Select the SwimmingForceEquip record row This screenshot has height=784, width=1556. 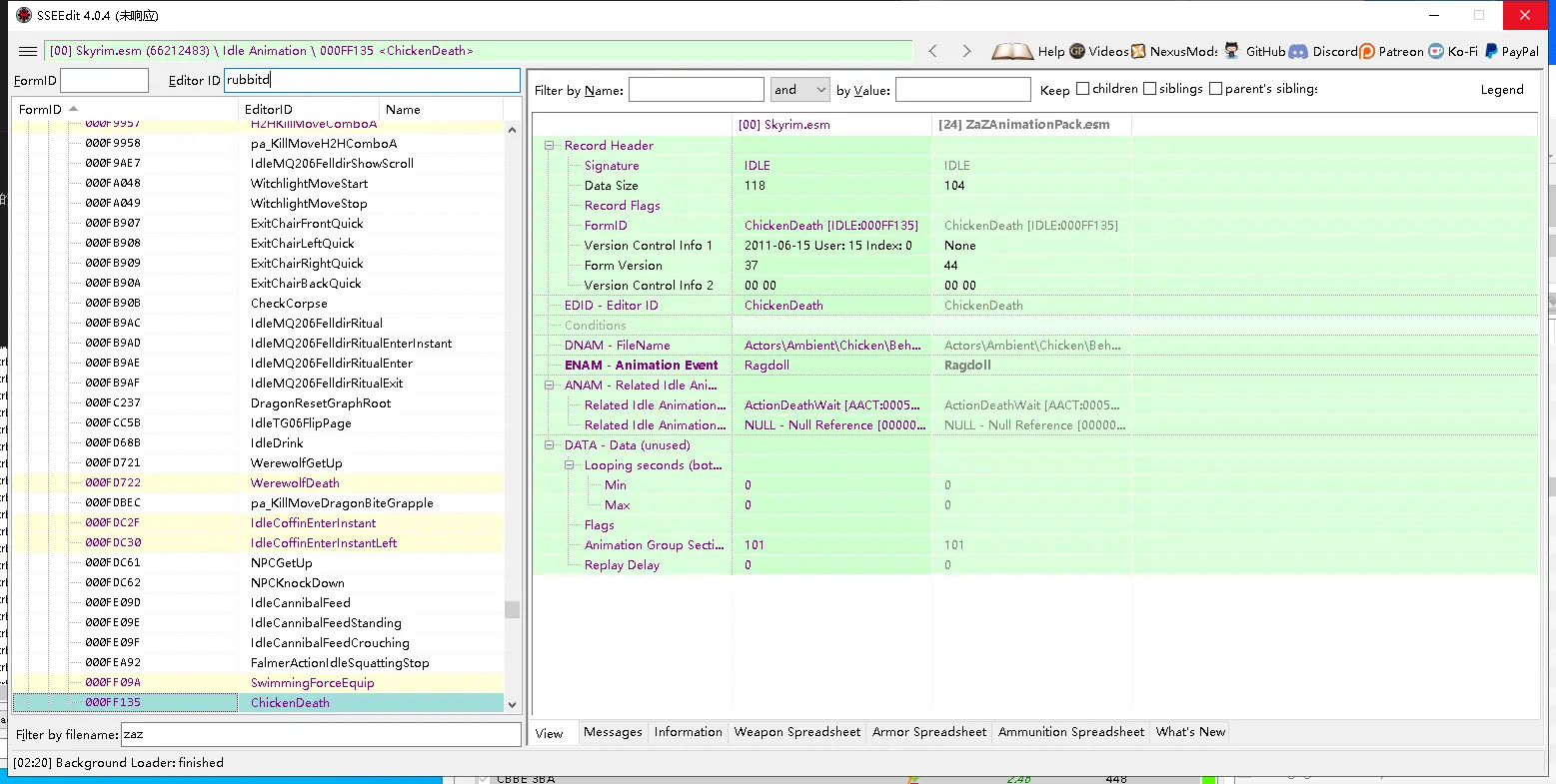click(x=258, y=682)
